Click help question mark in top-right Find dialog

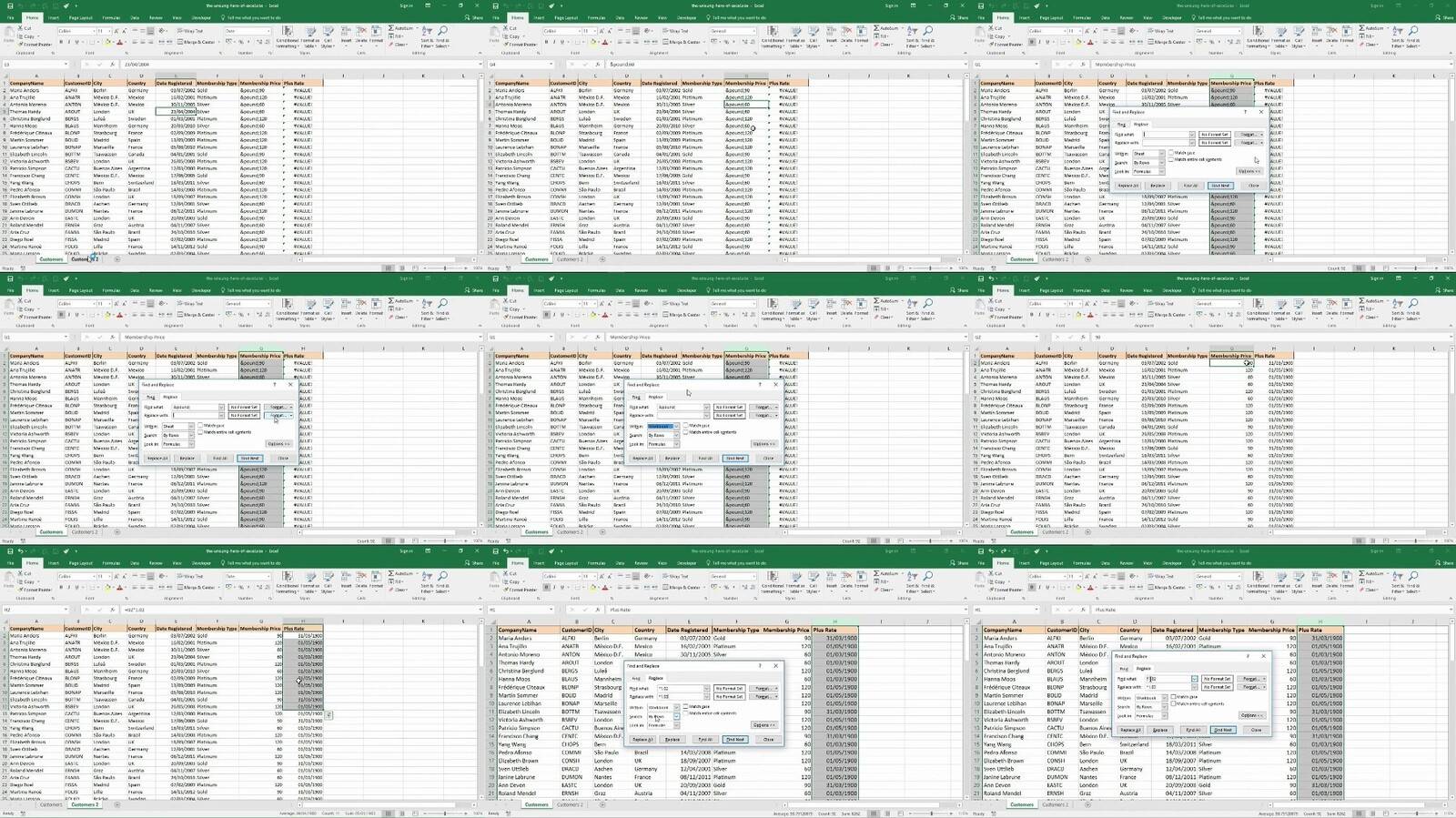pos(1245,112)
